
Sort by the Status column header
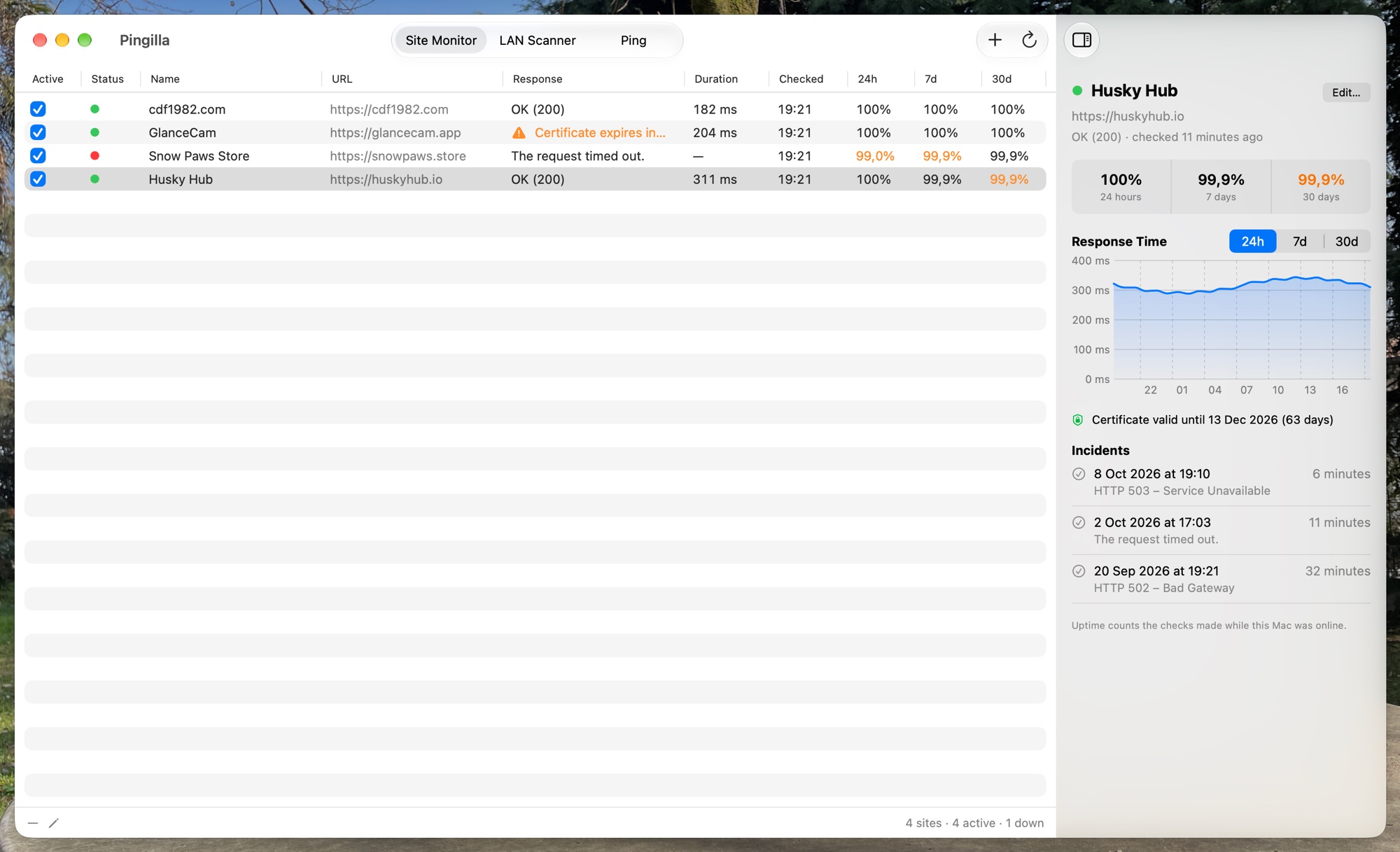coord(107,79)
